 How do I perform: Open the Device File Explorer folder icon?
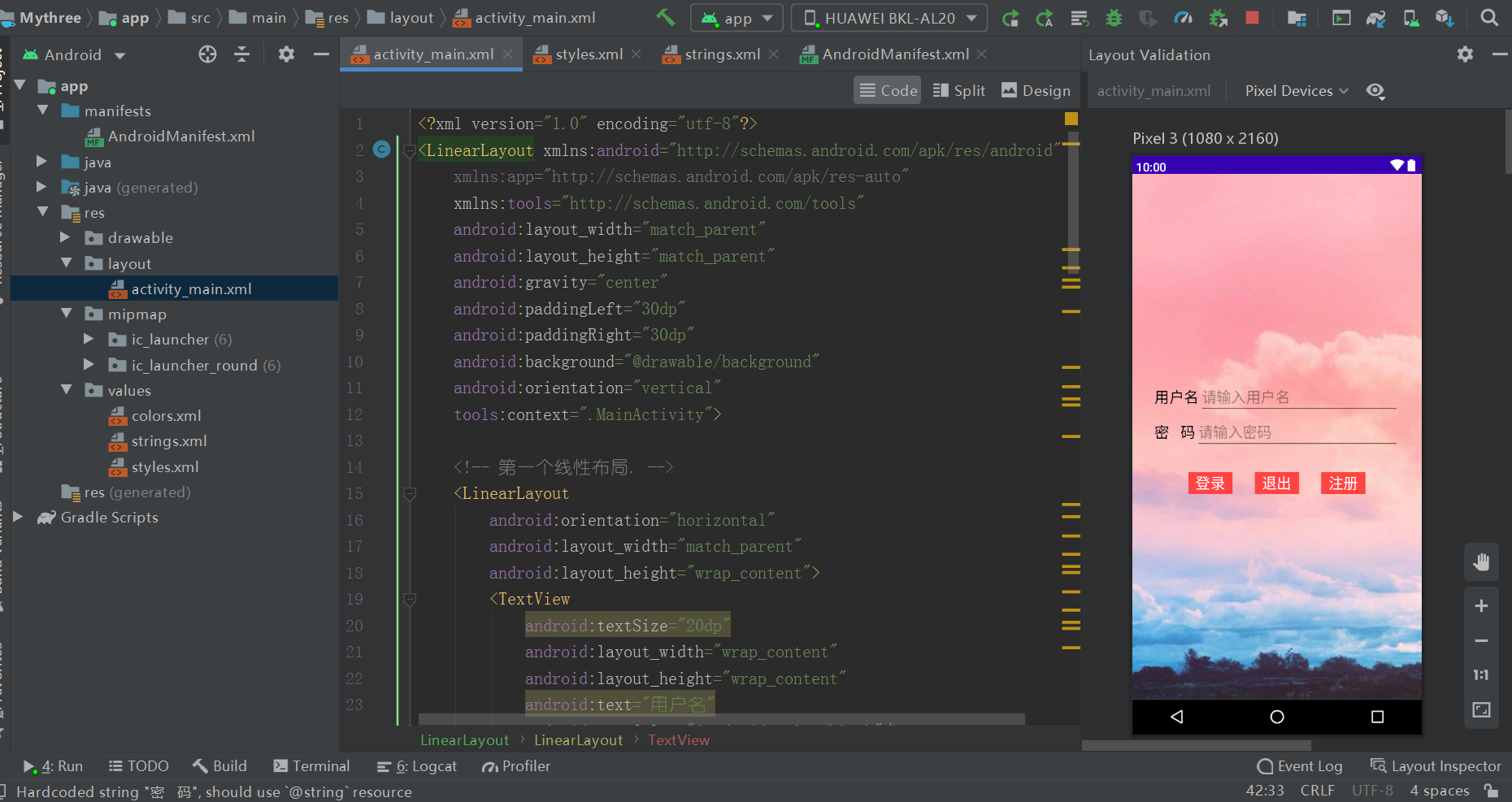coord(1297,18)
